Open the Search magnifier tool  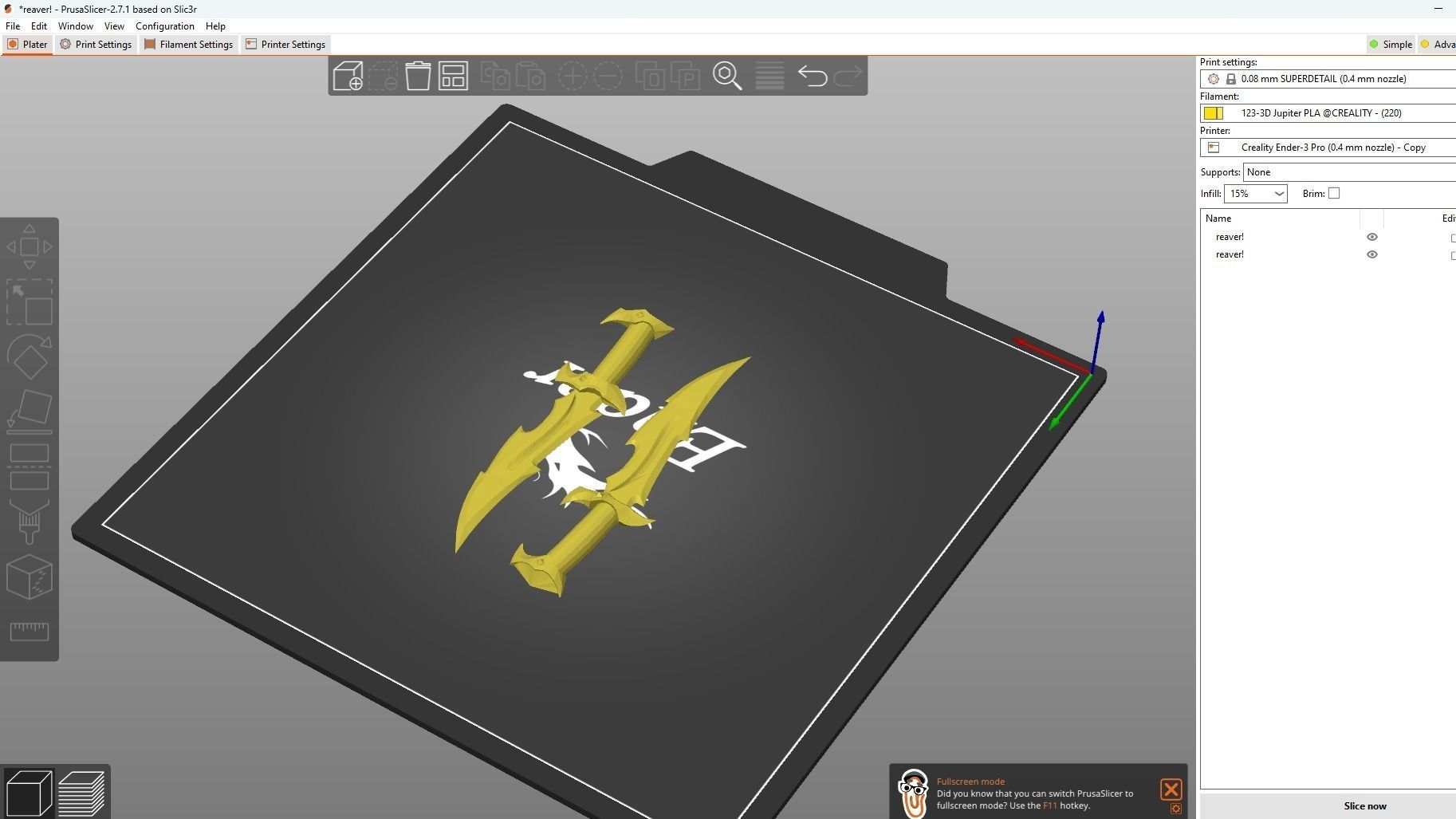pos(727,76)
